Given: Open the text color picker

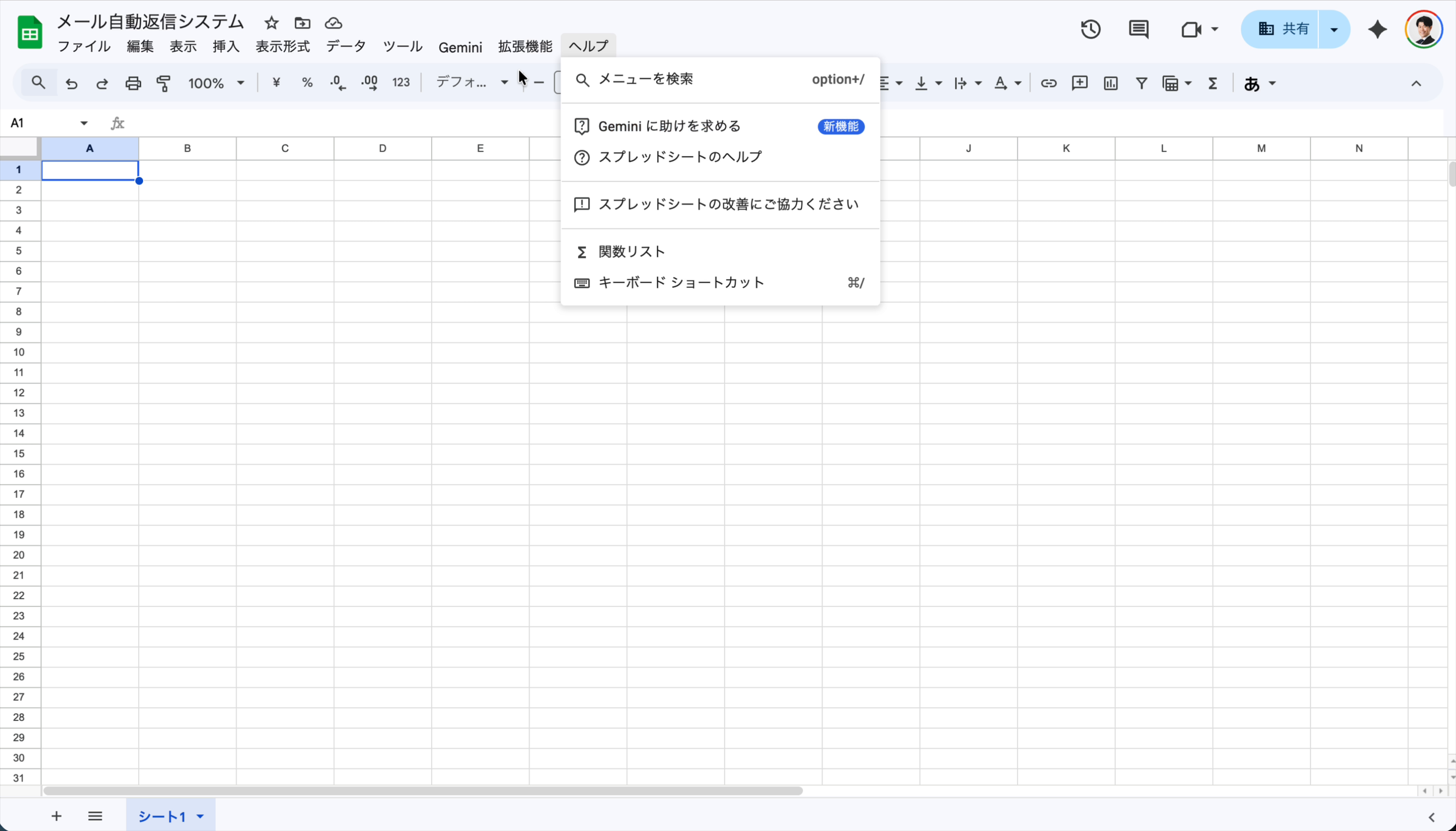Looking at the screenshot, I should pos(1001,83).
